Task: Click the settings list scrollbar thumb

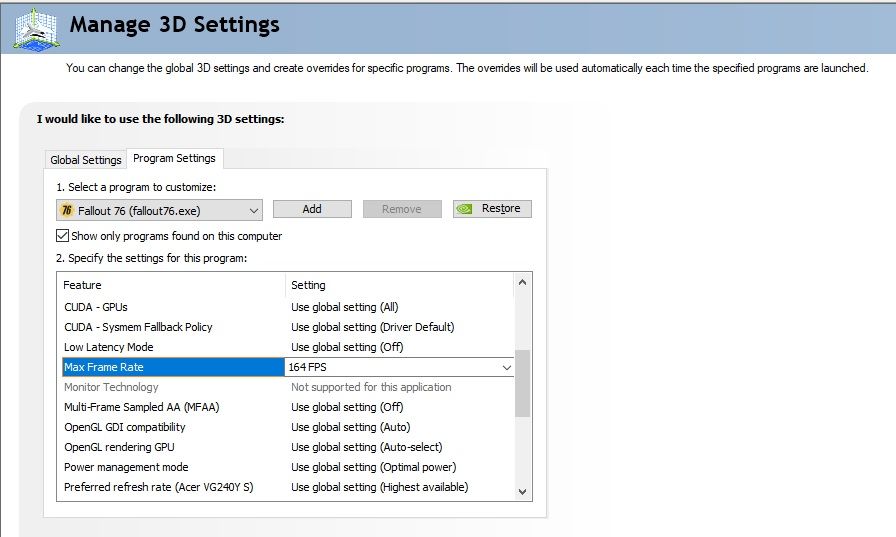Action: pyautogui.click(x=522, y=382)
